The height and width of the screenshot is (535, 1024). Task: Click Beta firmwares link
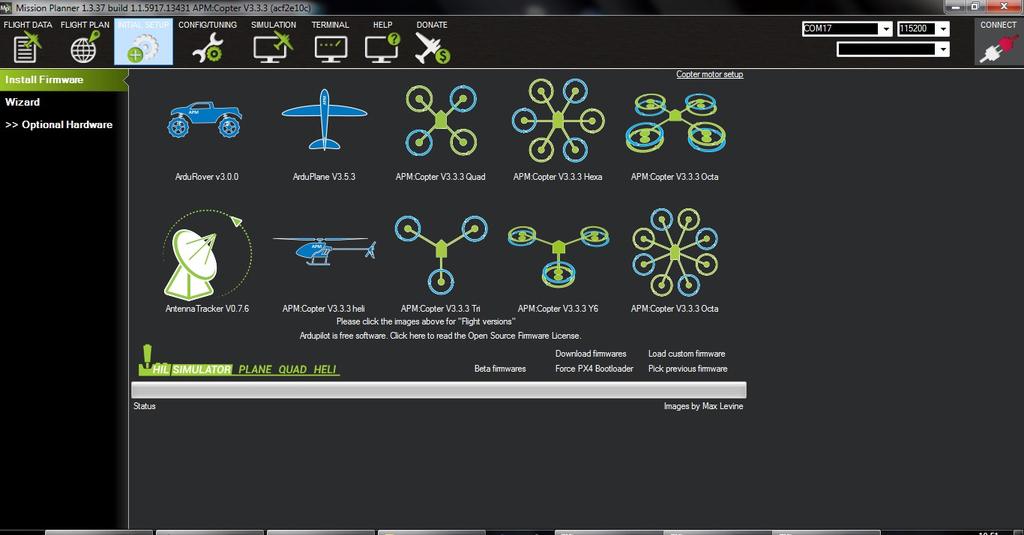coord(500,368)
